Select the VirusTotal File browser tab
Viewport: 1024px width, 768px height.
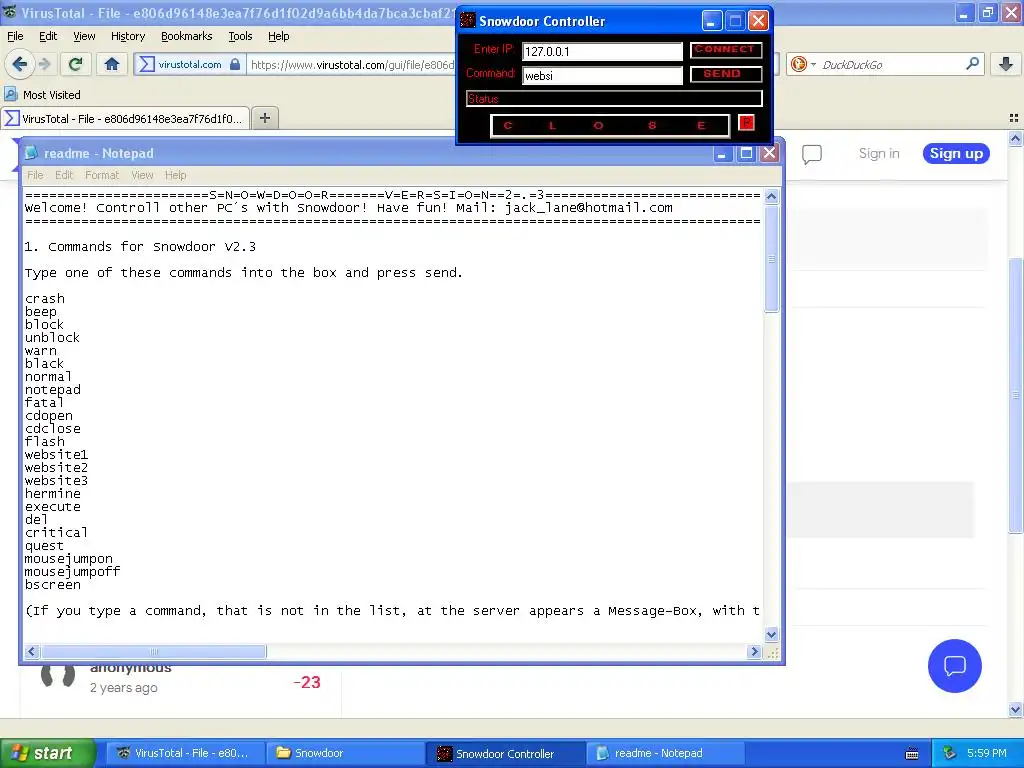point(125,118)
